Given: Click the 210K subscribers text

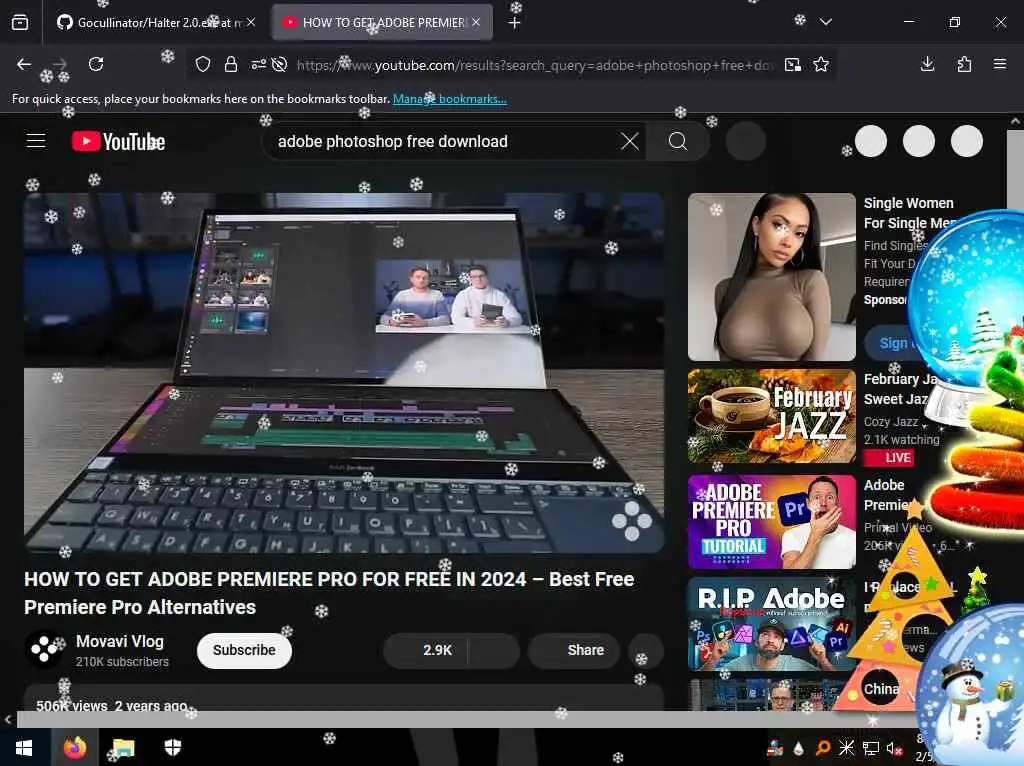Looking at the screenshot, I should (122, 662).
